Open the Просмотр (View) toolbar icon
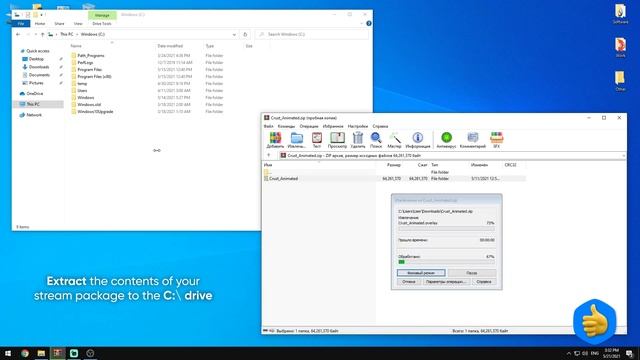The image size is (640, 360). 337,140
